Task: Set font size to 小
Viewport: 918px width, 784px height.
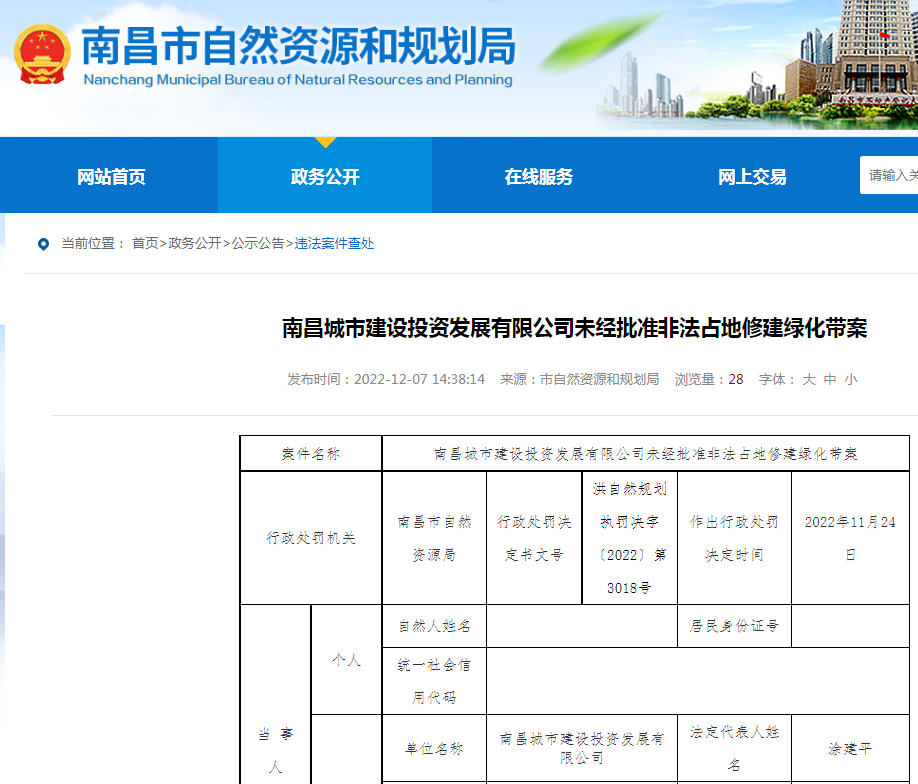Action: click(851, 379)
